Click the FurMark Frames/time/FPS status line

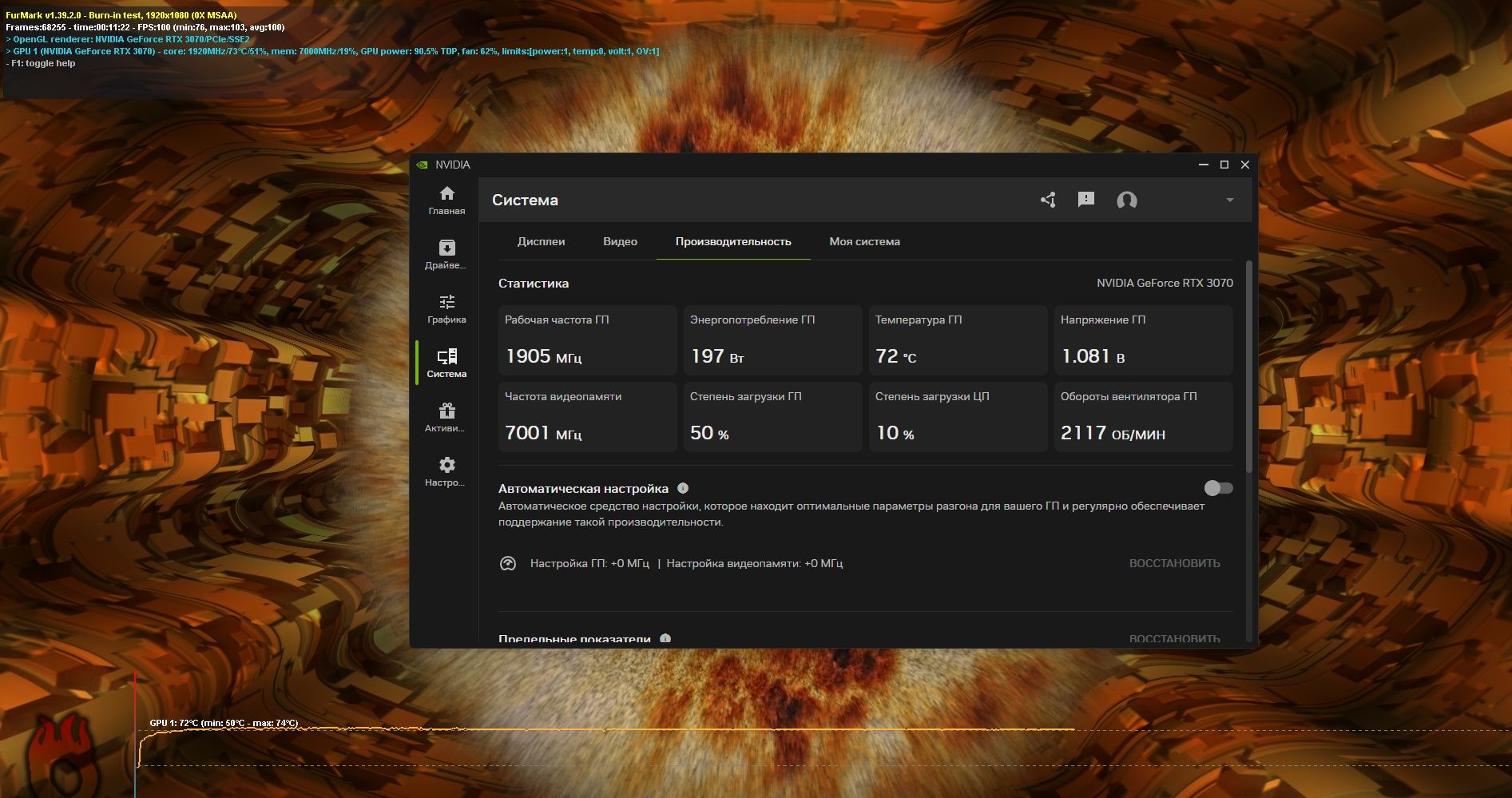click(x=145, y=27)
